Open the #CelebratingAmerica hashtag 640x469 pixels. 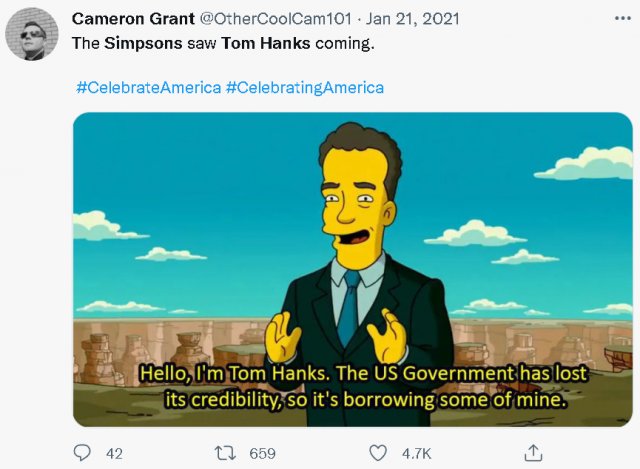pyautogui.click(x=305, y=88)
